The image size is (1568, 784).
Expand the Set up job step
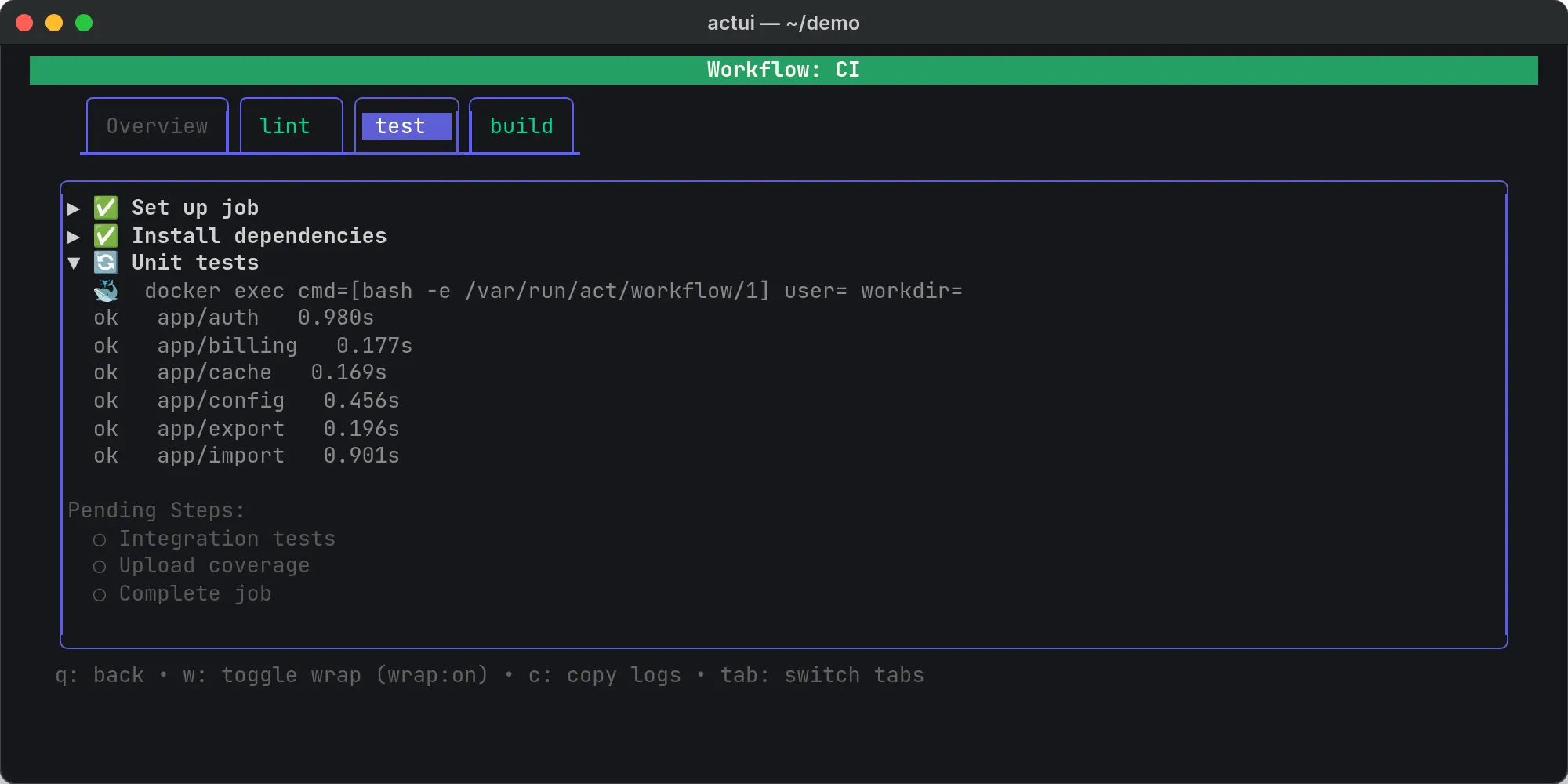coord(74,209)
